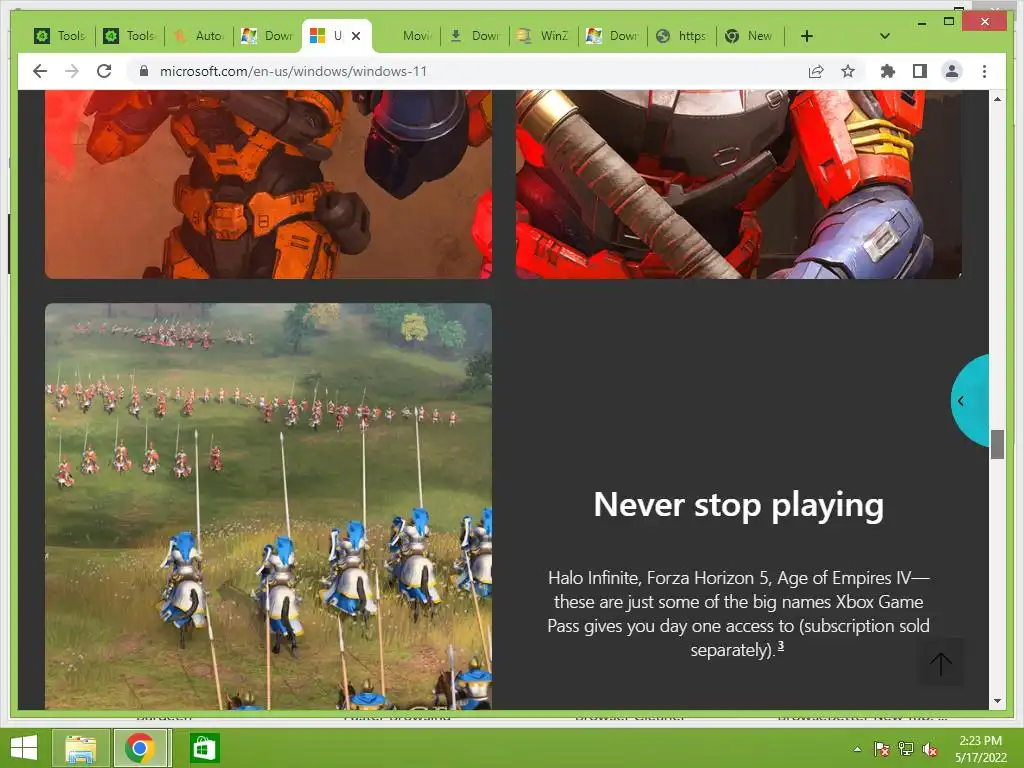Reload the microsoft.com page
The width and height of the screenshot is (1024, 768).
(x=104, y=71)
